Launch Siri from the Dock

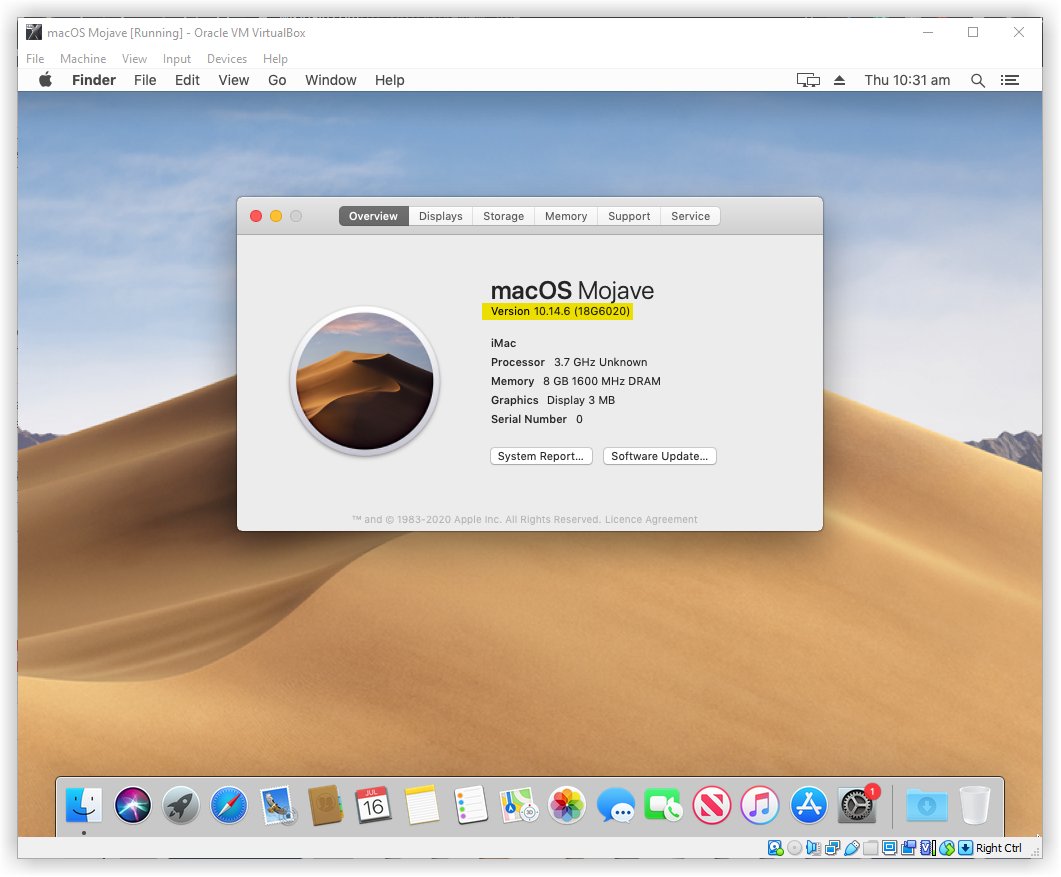click(133, 805)
